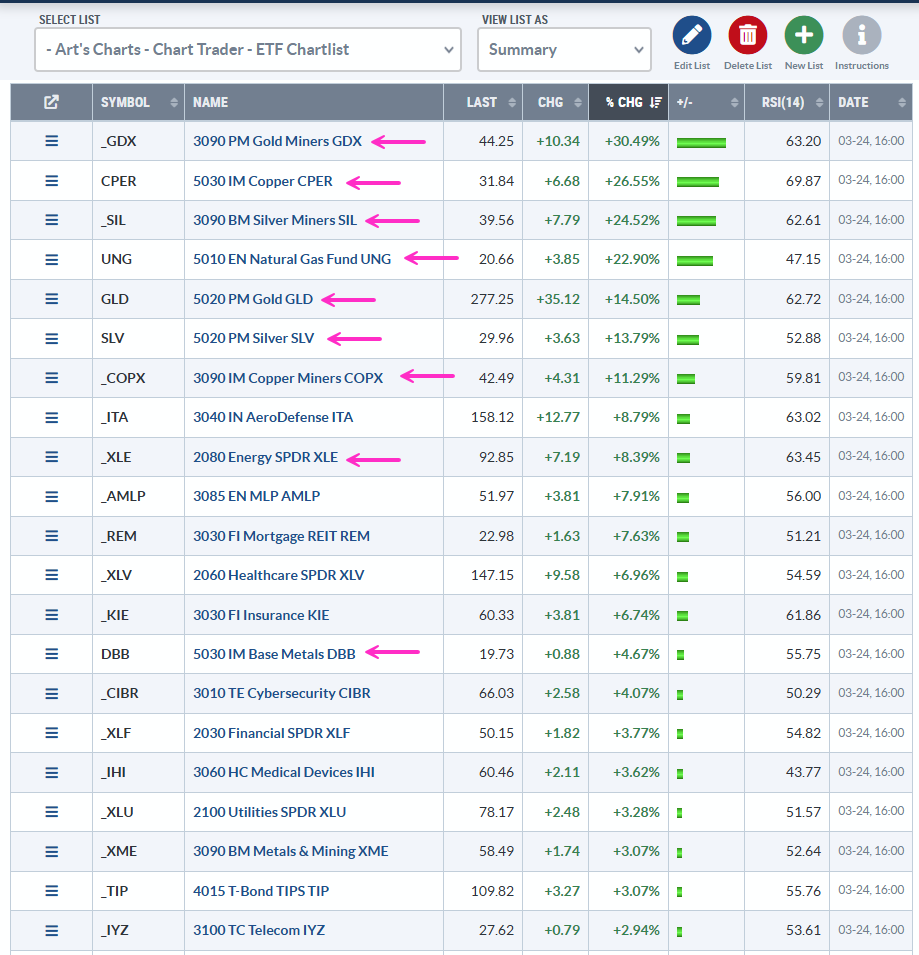
Task: Open the row menu icon for _IYZ
Action: coord(52,931)
